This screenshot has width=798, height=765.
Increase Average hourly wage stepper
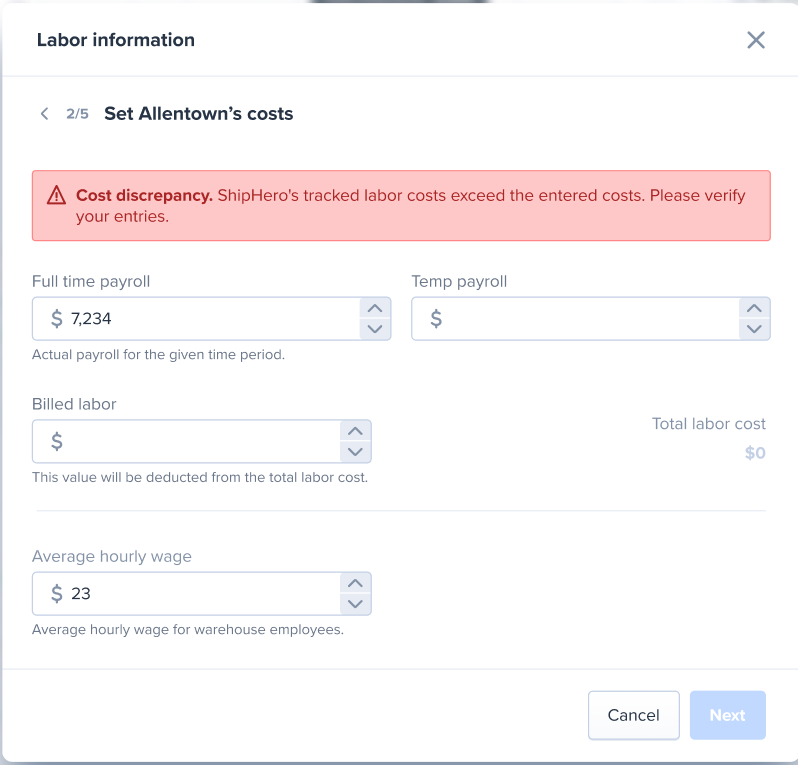coord(355,583)
